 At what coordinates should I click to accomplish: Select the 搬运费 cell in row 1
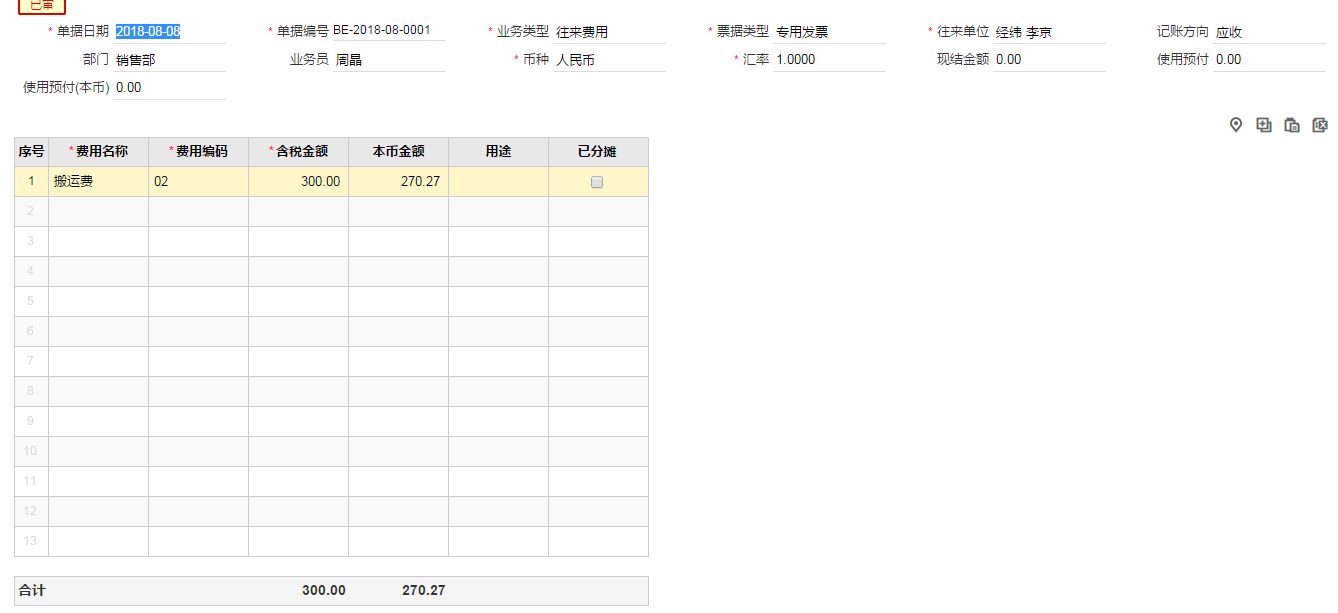point(98,182)
